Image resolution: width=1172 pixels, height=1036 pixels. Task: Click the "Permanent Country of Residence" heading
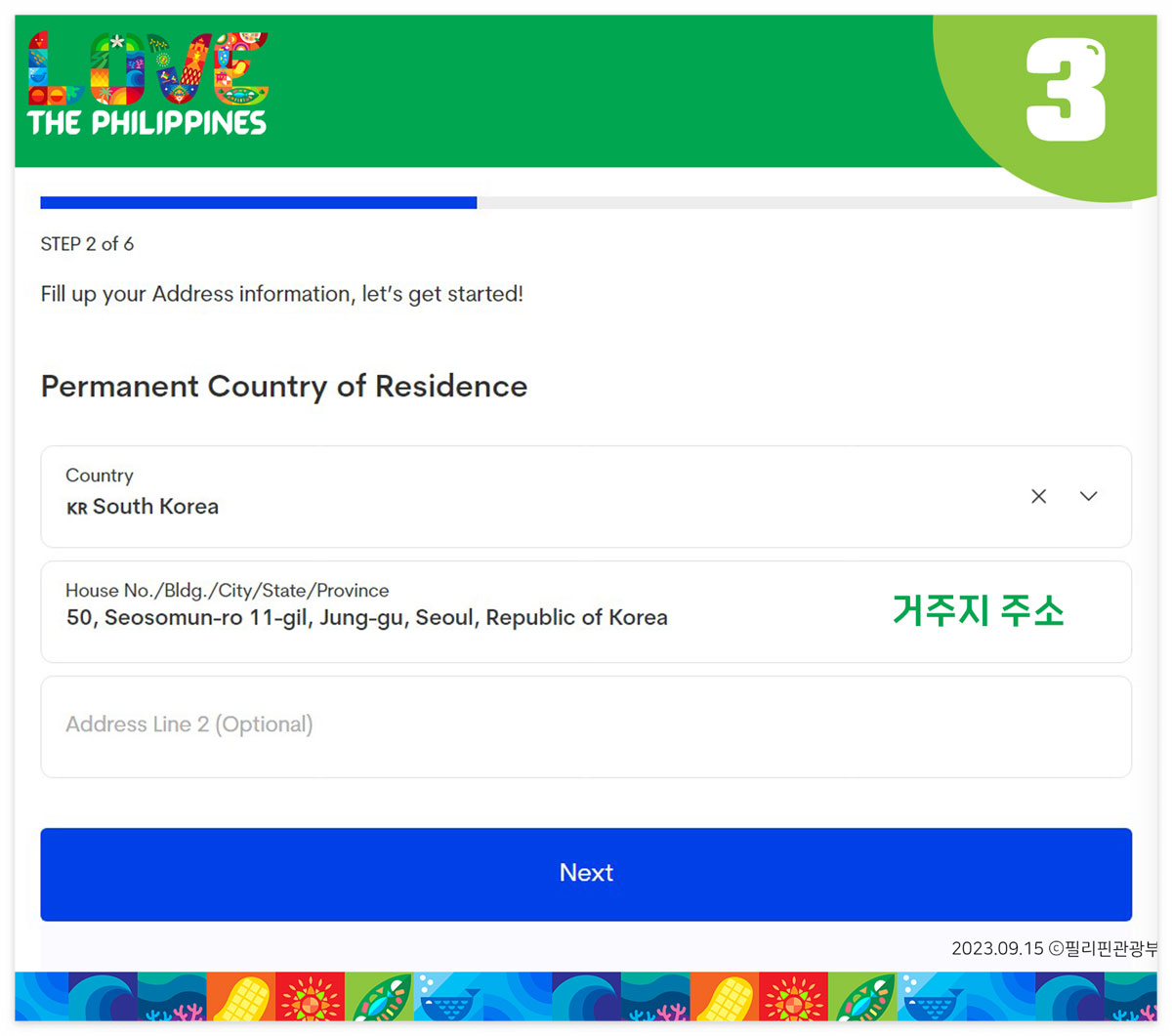click(284, 387)
